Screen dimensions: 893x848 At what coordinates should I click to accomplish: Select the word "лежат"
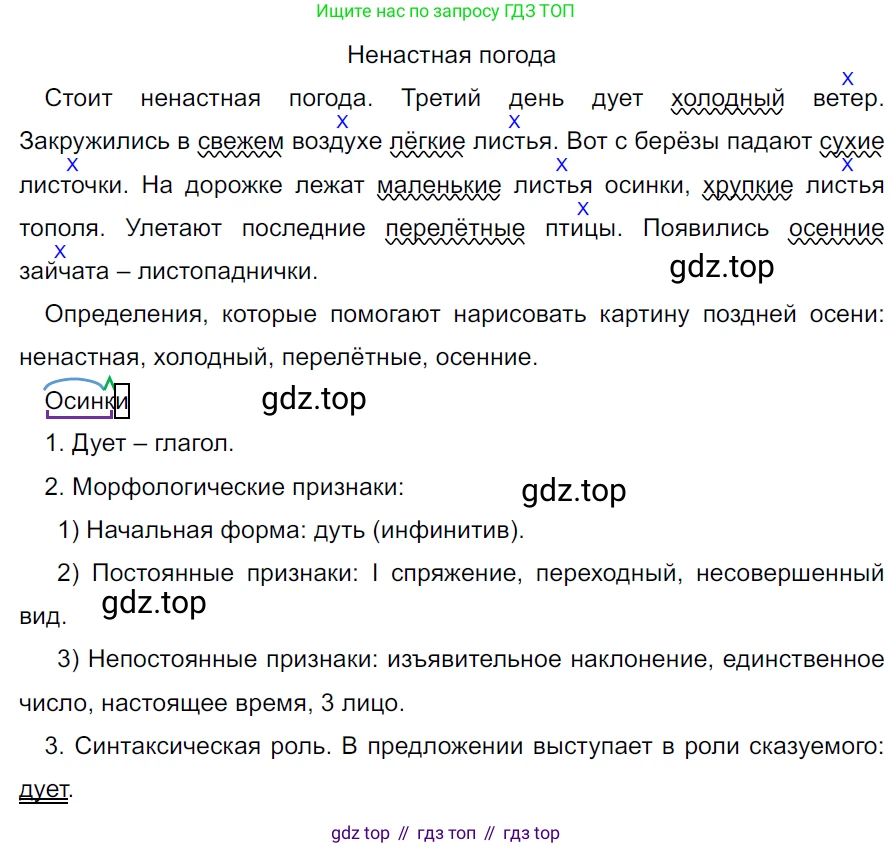[x=329, y=185]
